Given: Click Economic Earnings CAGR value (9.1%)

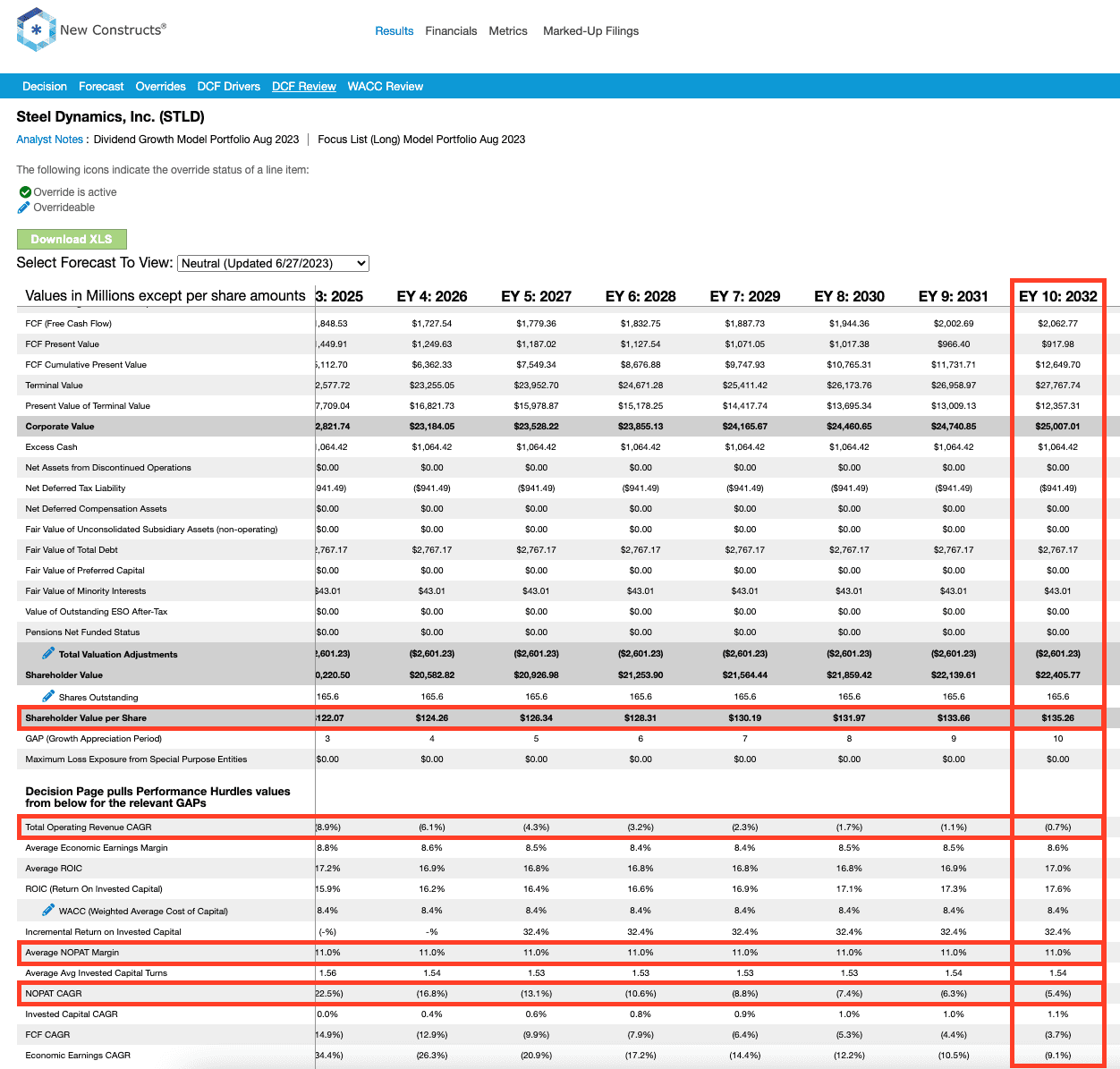Looking at the screenshot, I should [x=1058, y=1056].
